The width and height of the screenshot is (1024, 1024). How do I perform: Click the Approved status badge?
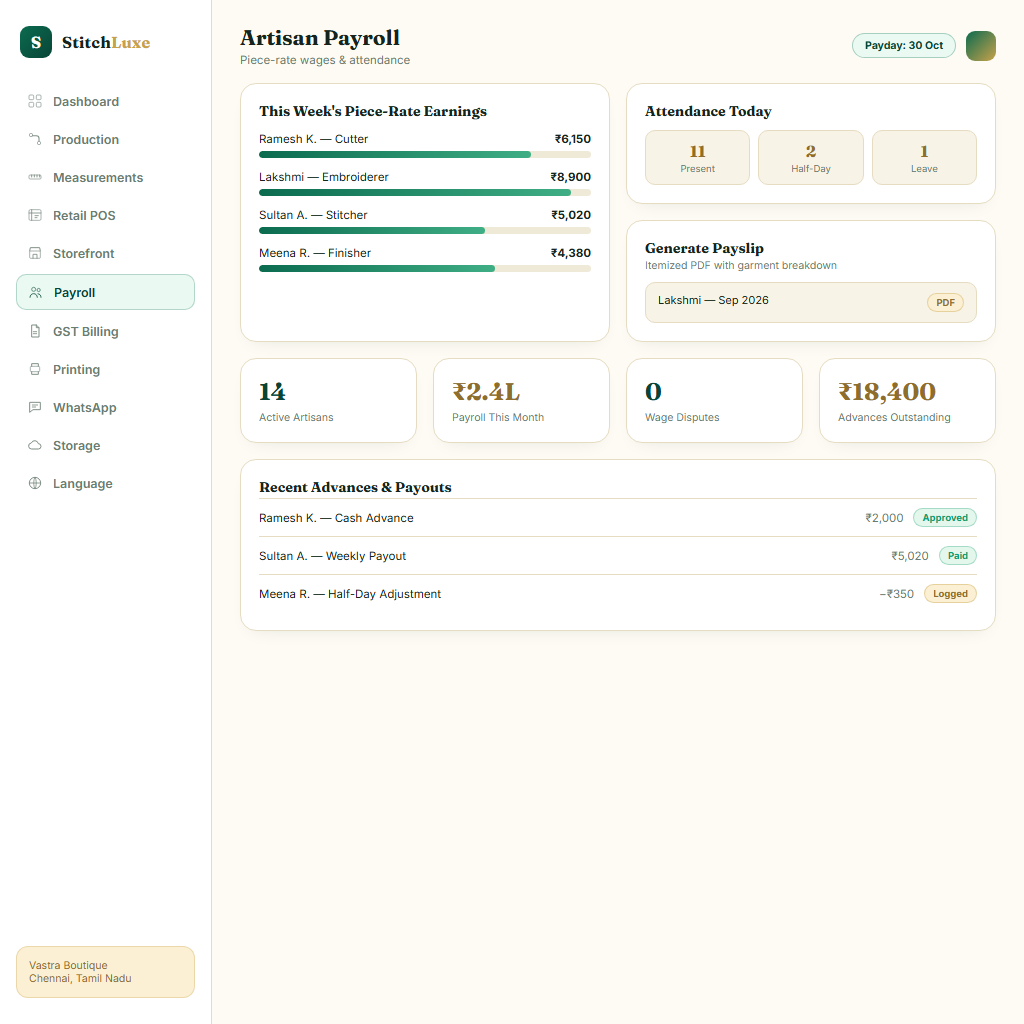tap(944, 517)
